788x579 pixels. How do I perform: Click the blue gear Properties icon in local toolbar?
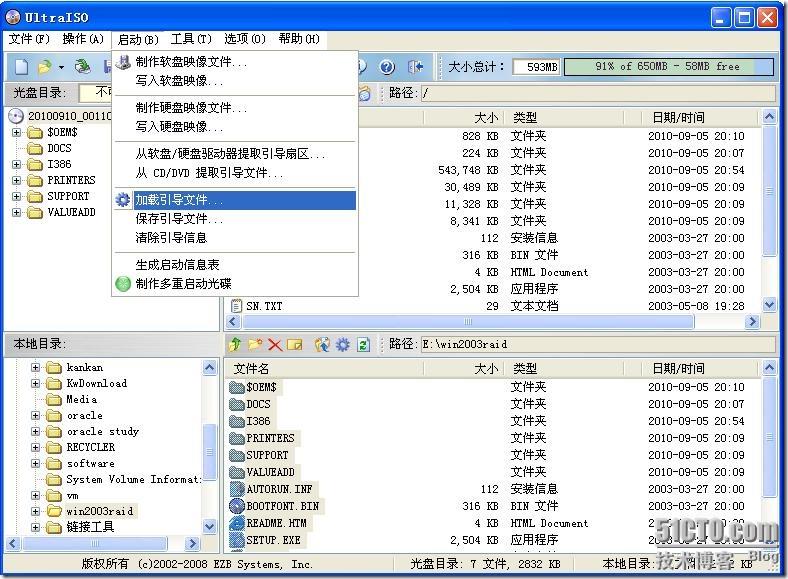coord(343,345)
